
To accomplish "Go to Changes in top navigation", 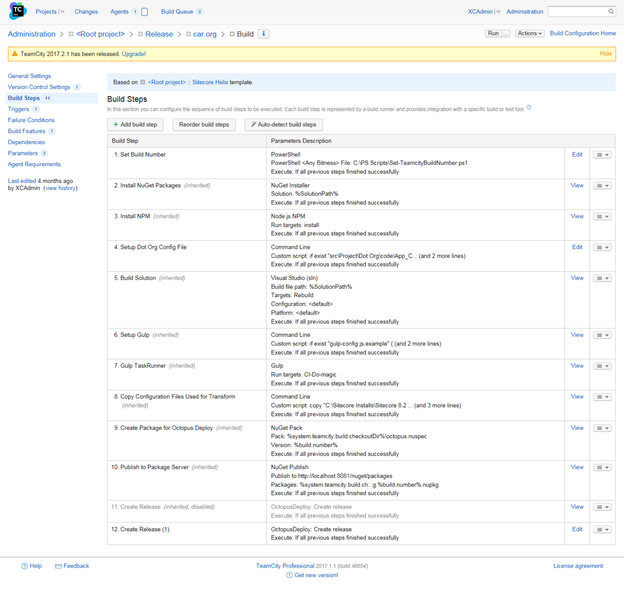I will pos(86,12).
